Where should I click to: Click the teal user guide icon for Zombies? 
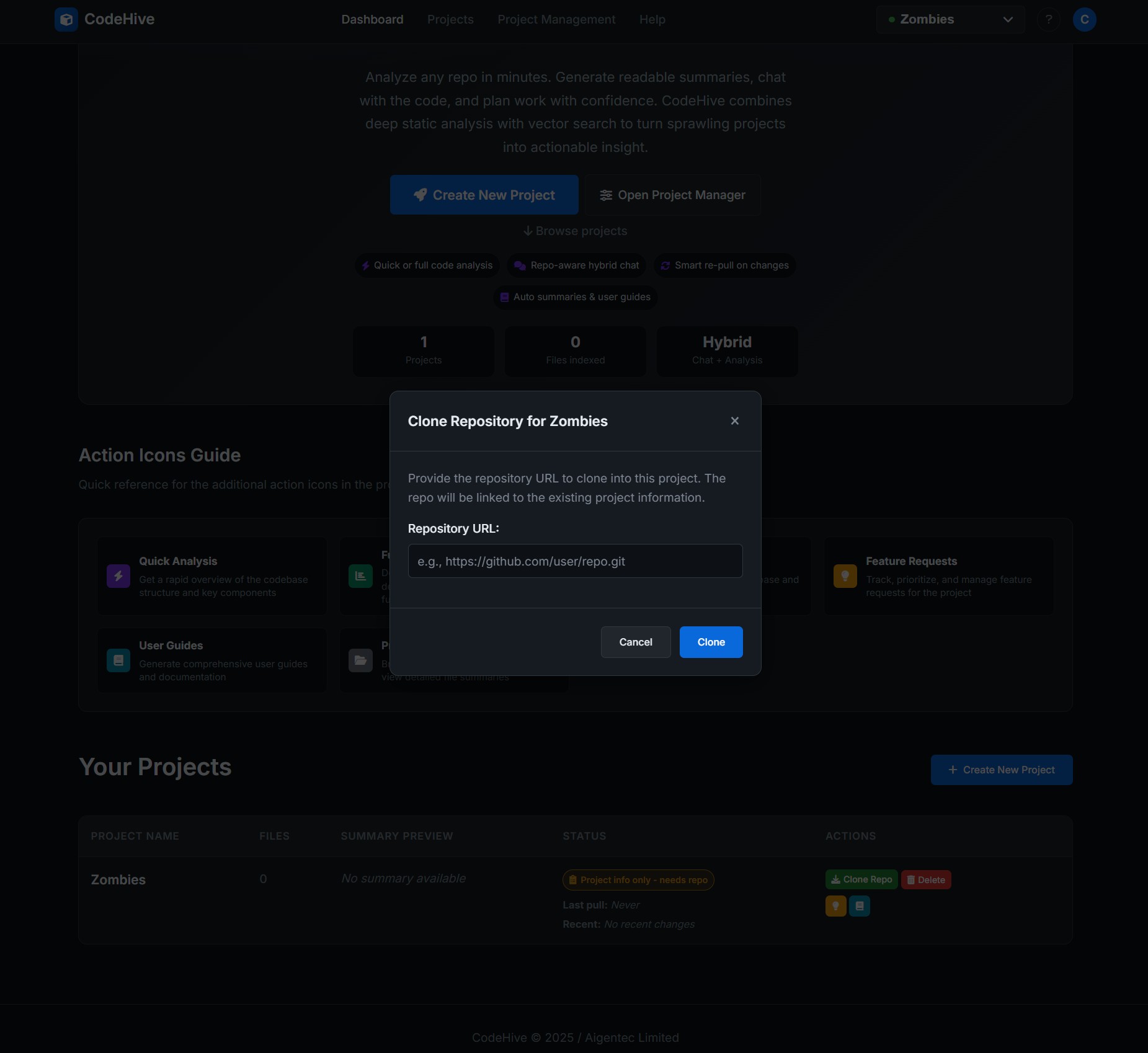click(x=860, y=906)
